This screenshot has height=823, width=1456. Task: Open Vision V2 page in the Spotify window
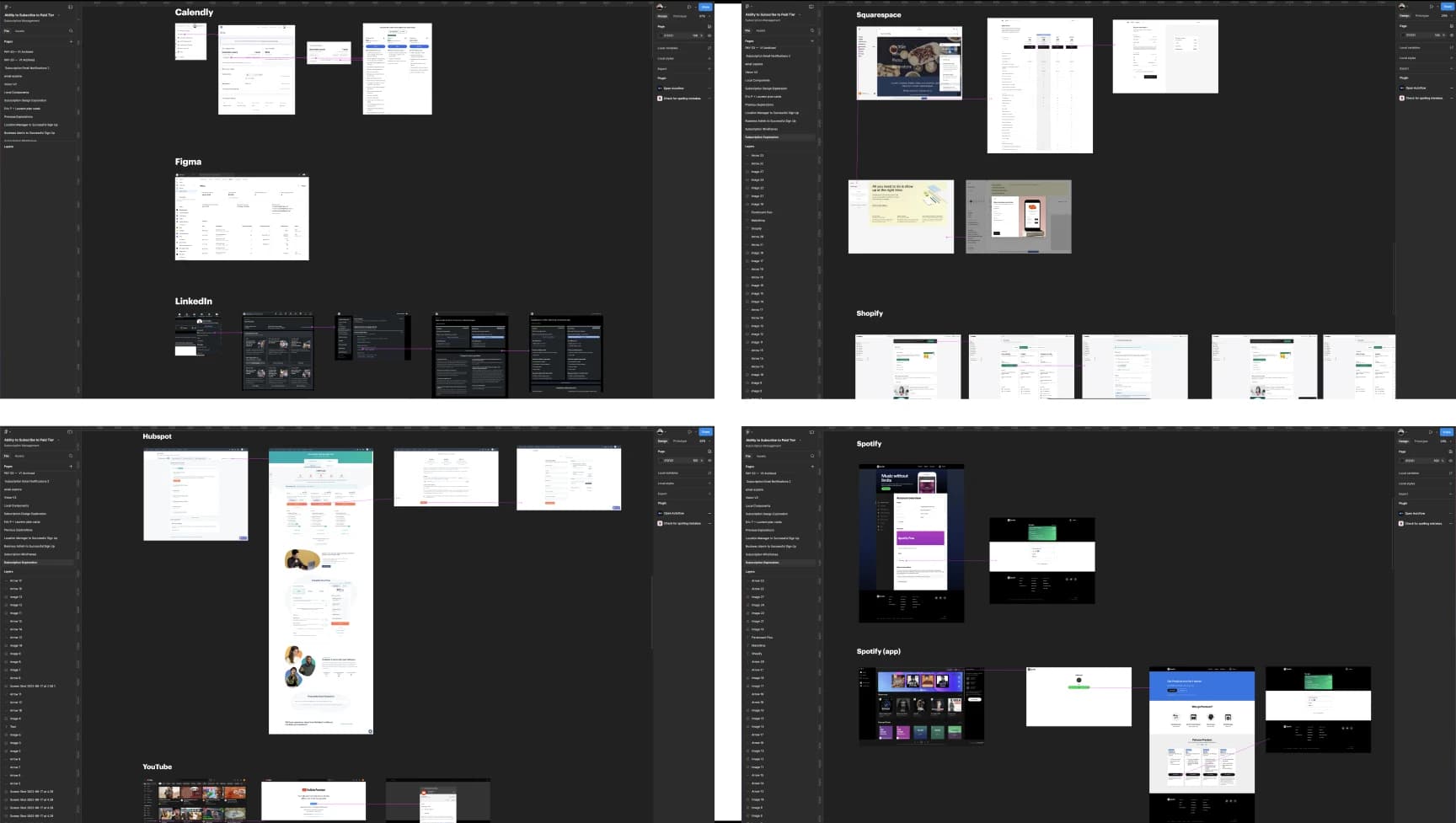click(752, 498)
